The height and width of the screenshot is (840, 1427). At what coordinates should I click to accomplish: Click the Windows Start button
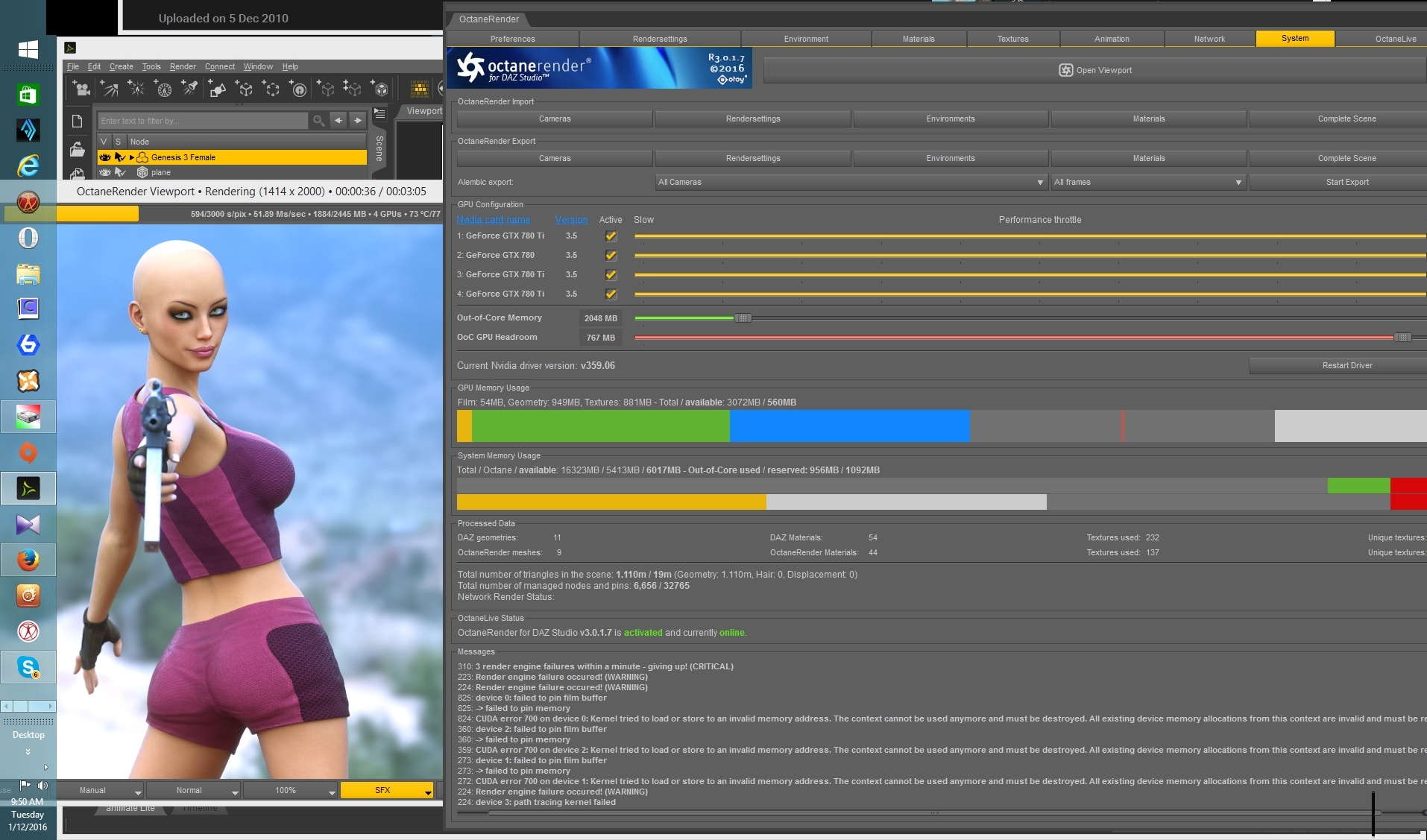pyautogui.click(x=28, y=50)
